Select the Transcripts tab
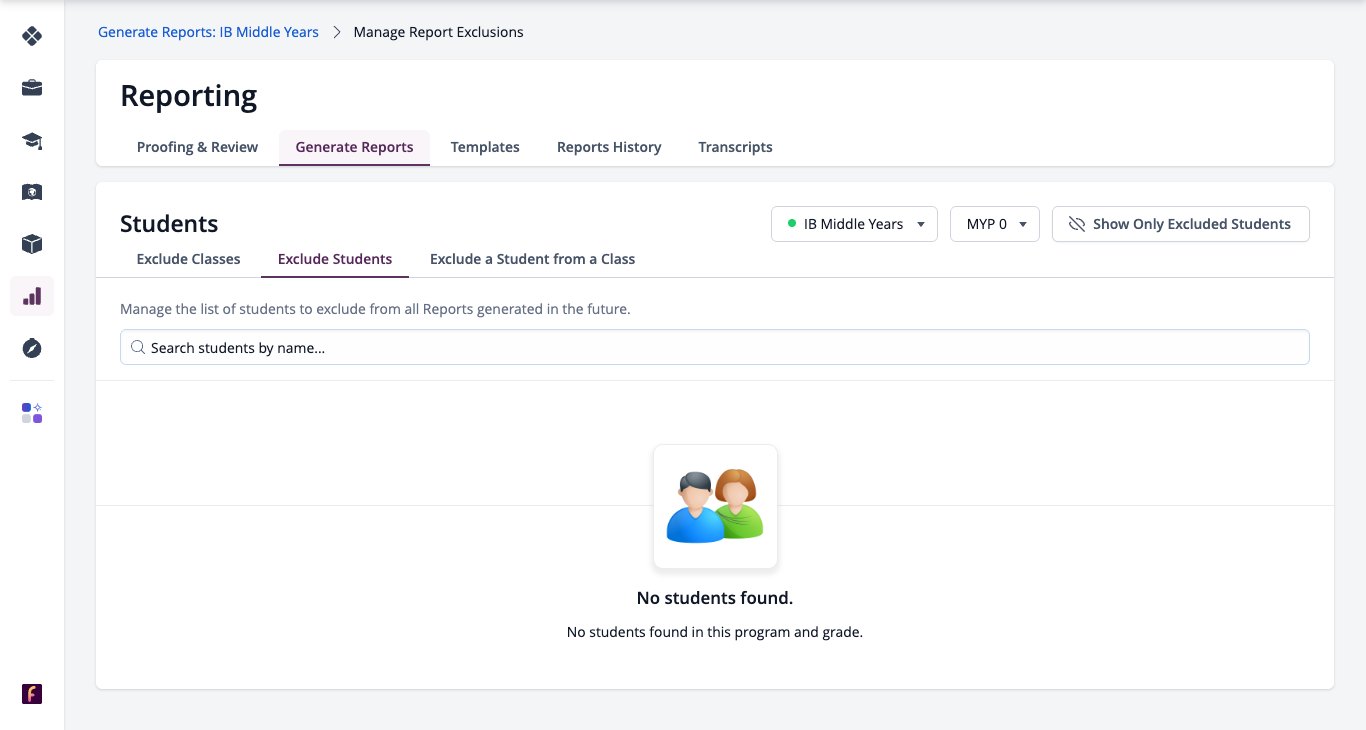This screenshot has height=730, width=1366. 735,147
